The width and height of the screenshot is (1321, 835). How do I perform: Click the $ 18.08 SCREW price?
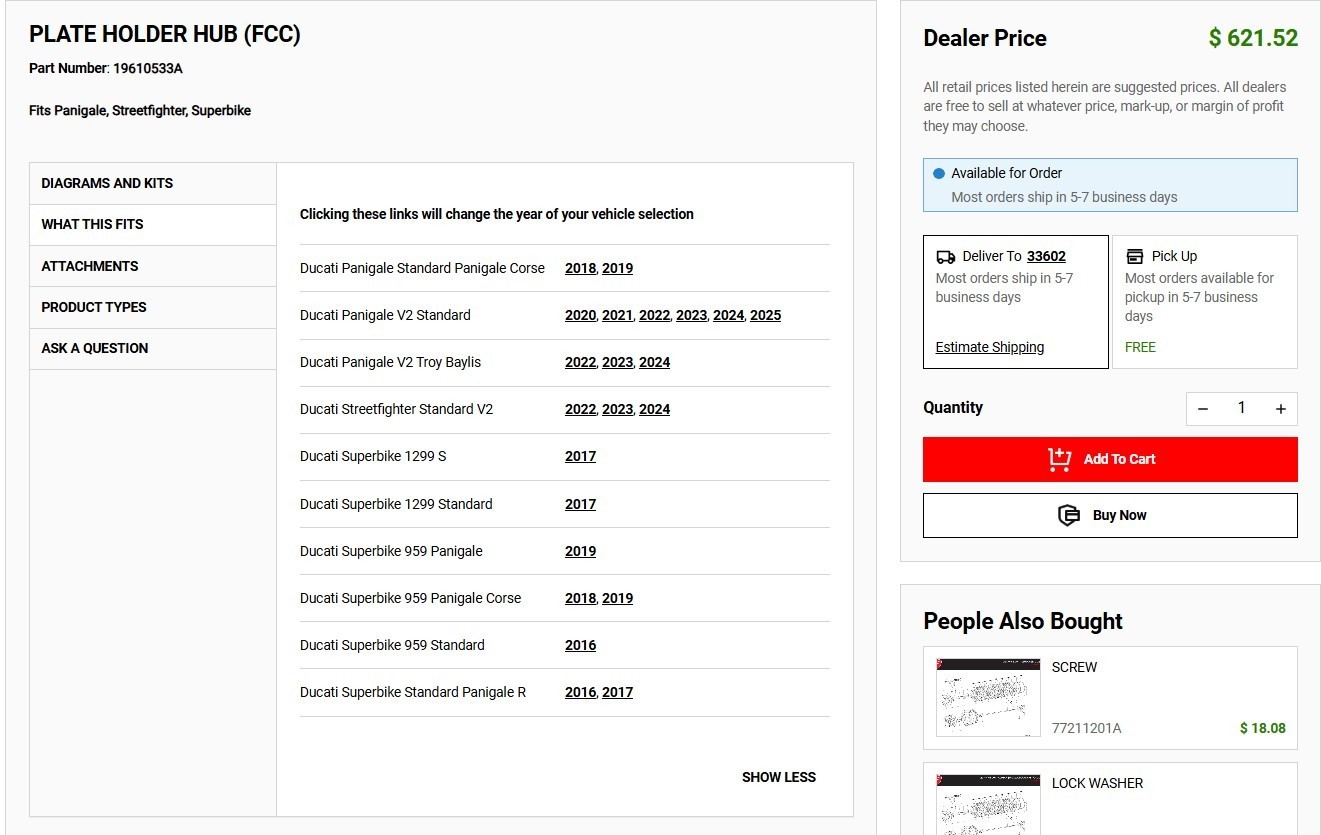[x=1262, y=728]
